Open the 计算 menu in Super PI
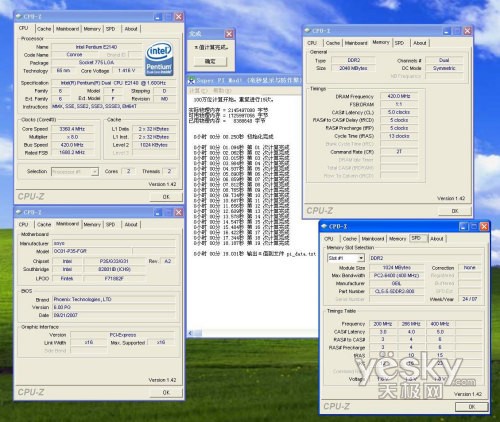 pos(198,91)
